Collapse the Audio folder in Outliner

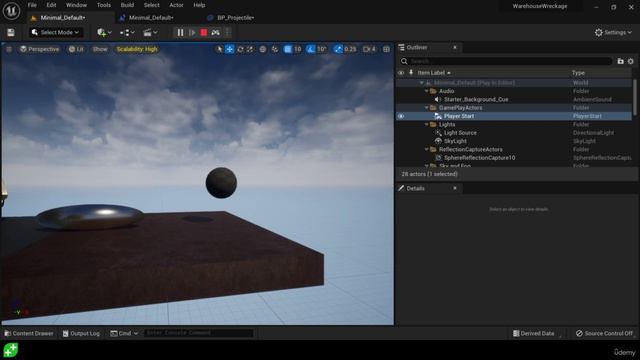427,91
